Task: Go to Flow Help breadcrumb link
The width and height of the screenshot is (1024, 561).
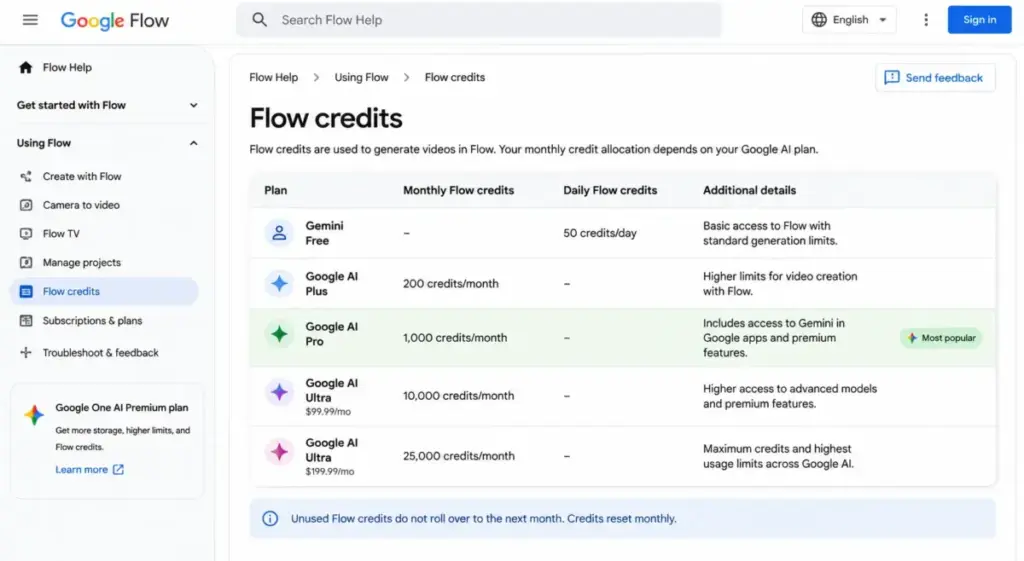Action: click(x=273, y=77)
